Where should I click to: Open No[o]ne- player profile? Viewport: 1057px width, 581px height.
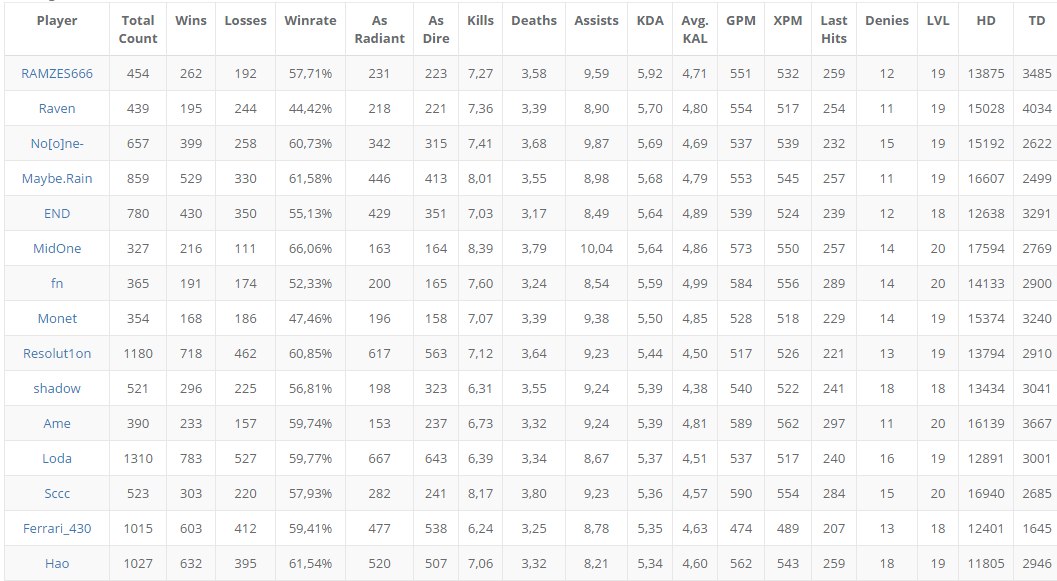[x=56, y=143]
